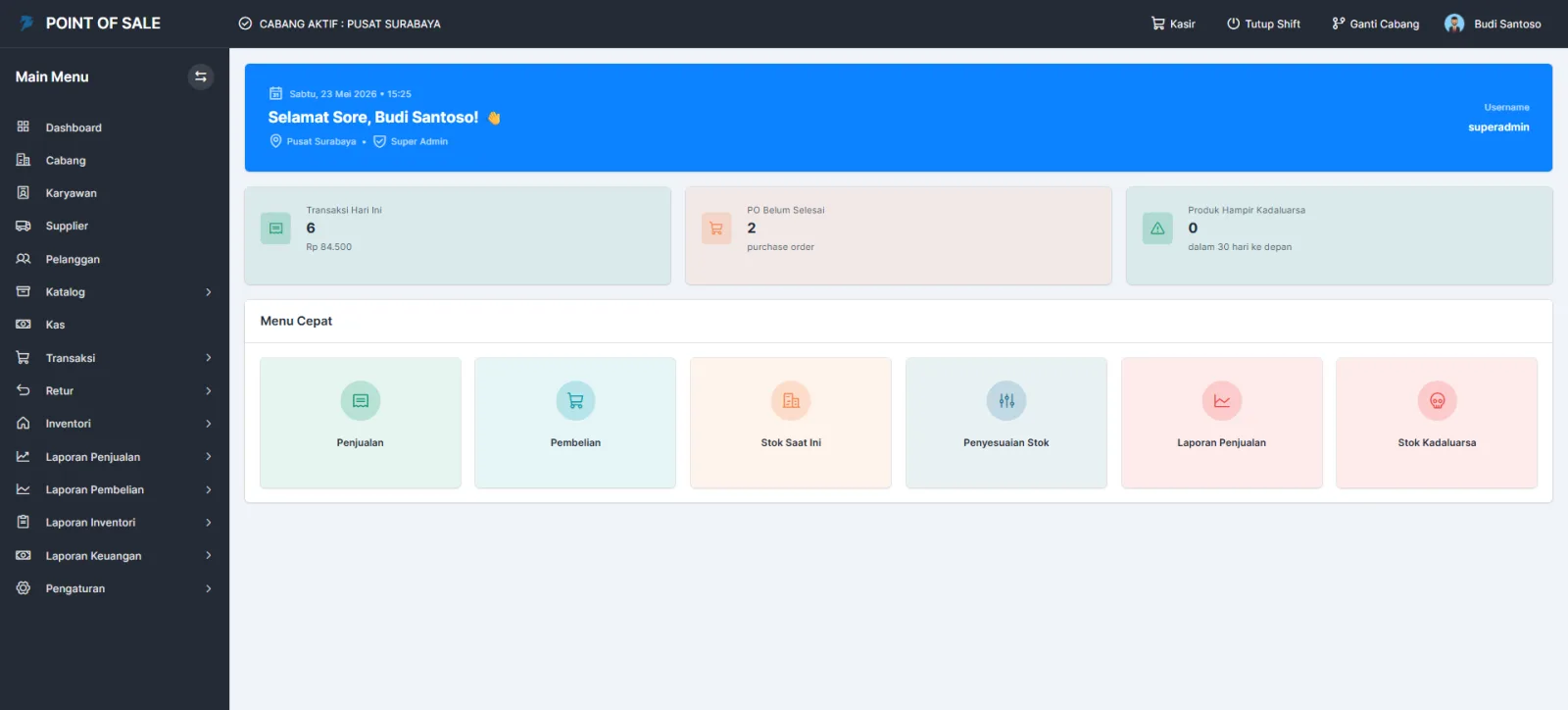Click the Kas money icon
The width and height of the screenshot is (1568, 710).
24,325
